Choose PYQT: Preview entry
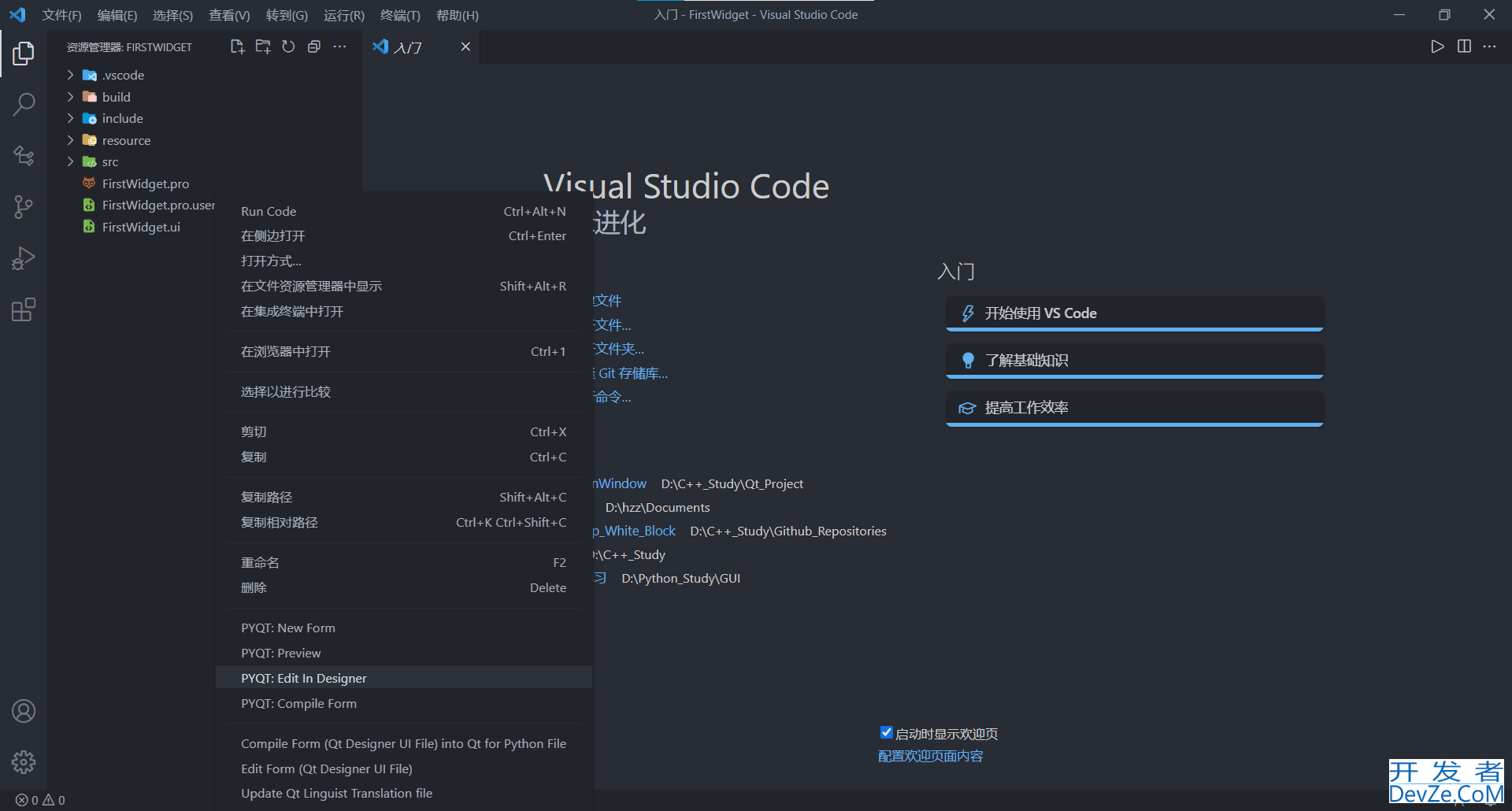The width and height of the screenshot is (1512, 811). 403,653
